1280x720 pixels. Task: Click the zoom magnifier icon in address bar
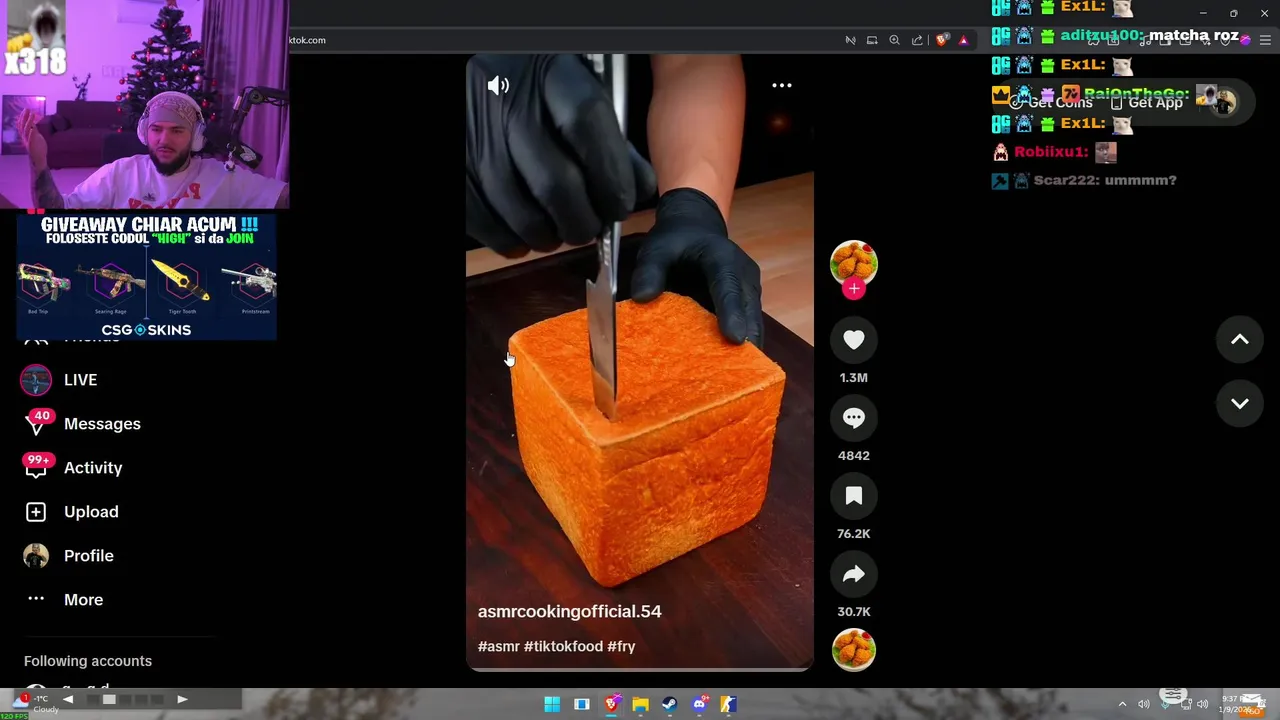894,40
